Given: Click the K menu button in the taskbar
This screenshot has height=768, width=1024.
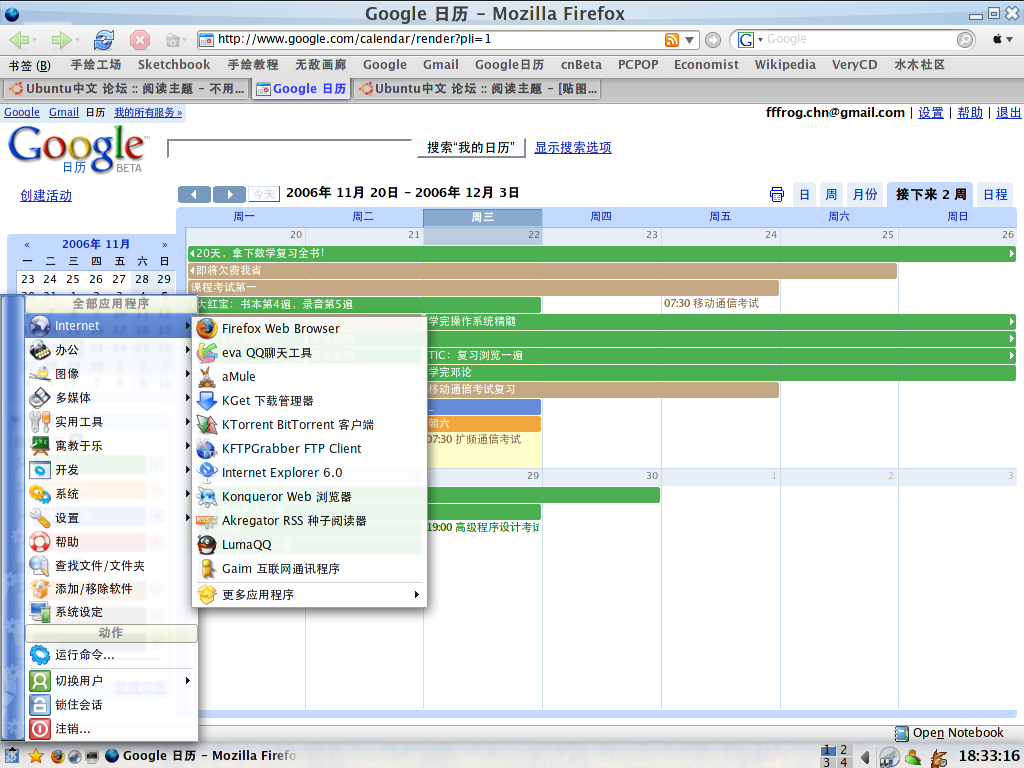Looking at the screenshot, I should [12, 756].
